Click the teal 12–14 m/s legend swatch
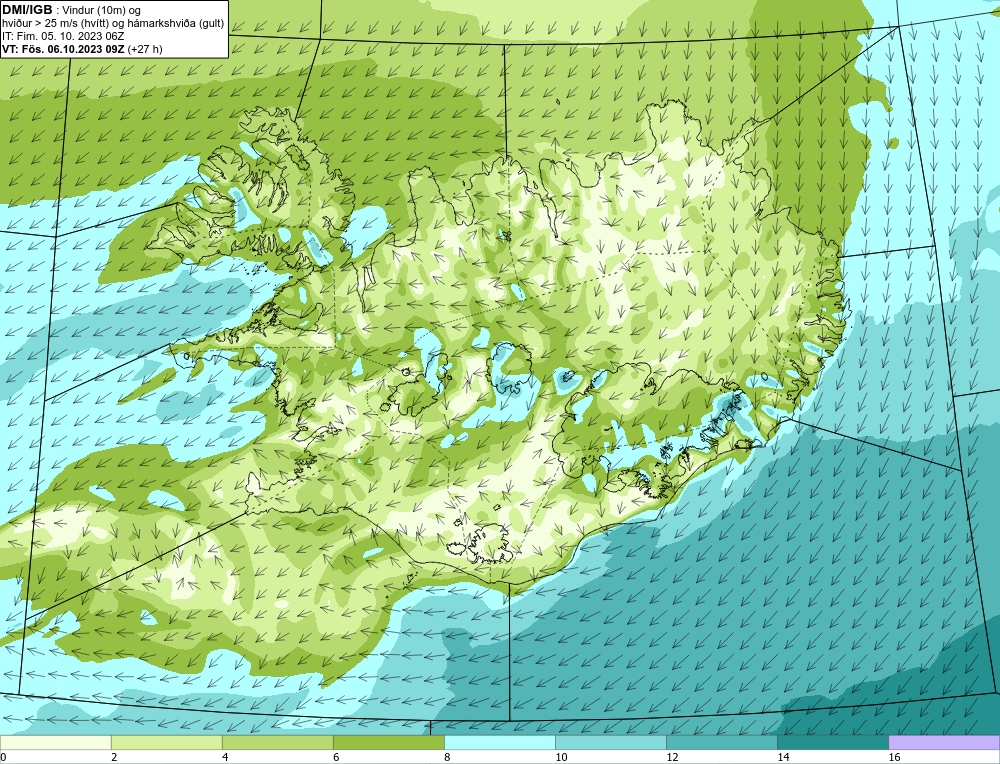 coord(721,742)
